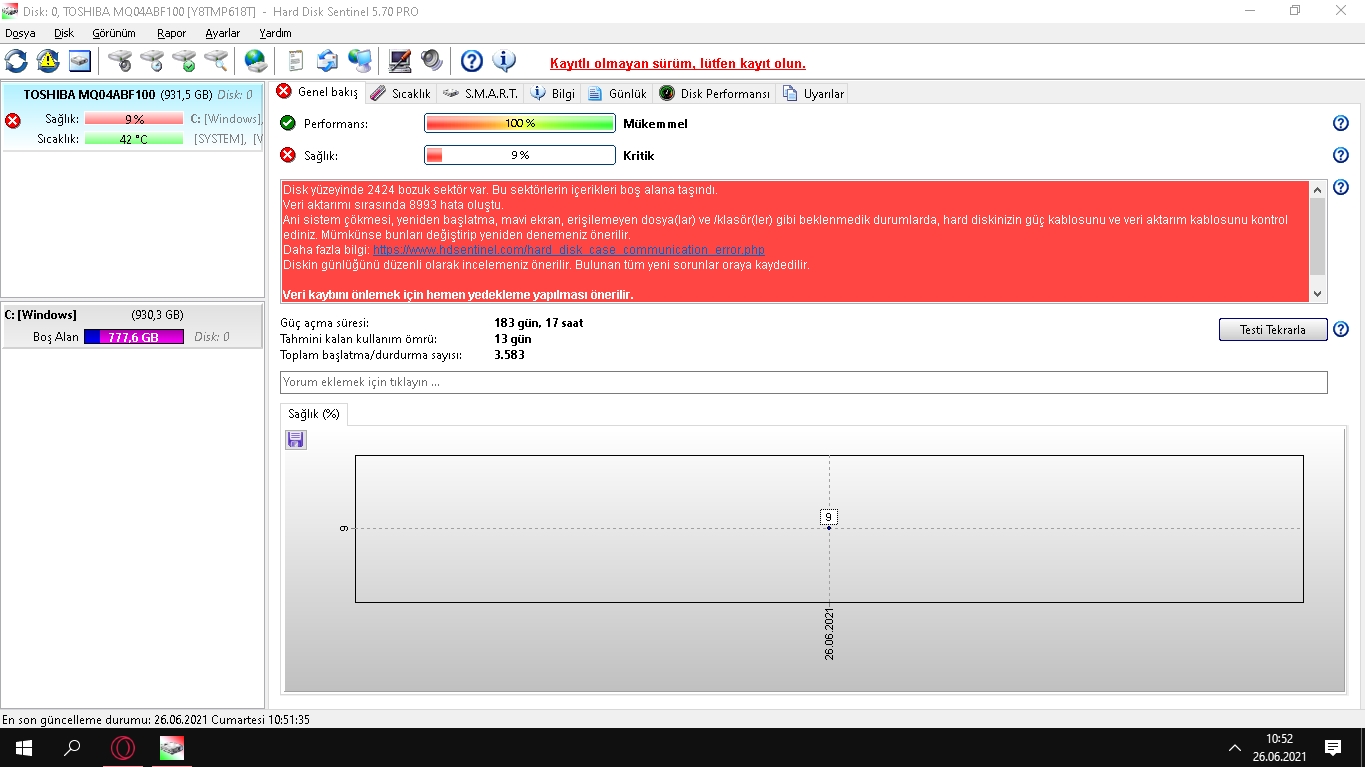
Task: Click the 3.583 start/stop count value
Action: 509,355
